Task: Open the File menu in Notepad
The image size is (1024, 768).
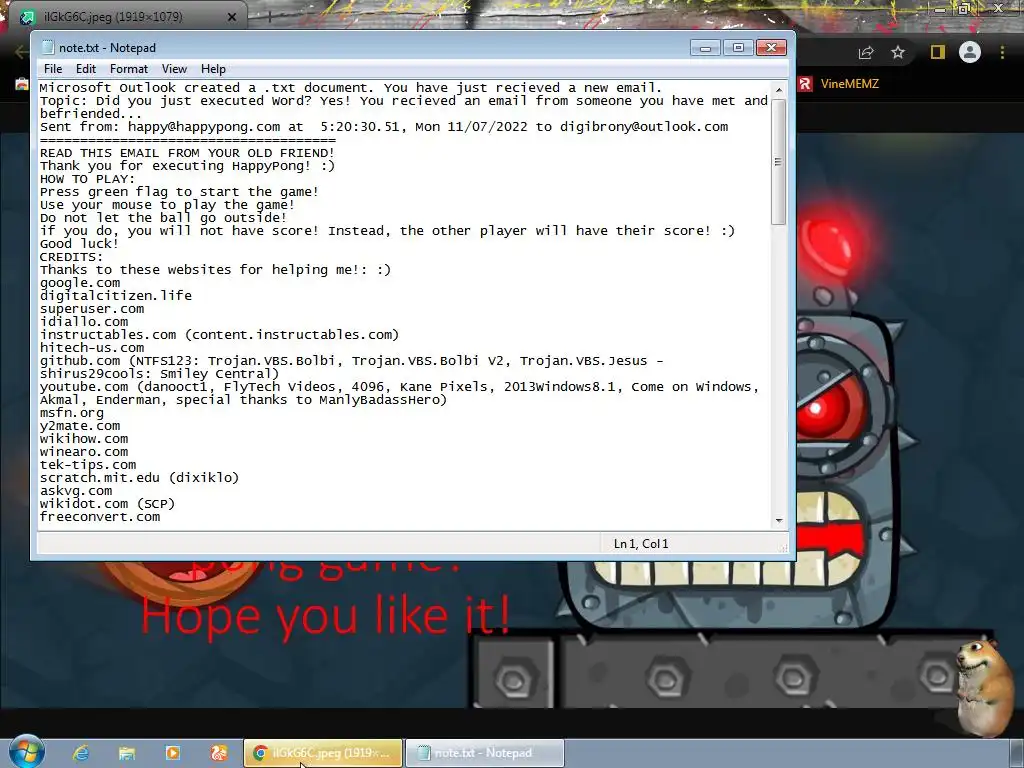Action: click(53, 69)
